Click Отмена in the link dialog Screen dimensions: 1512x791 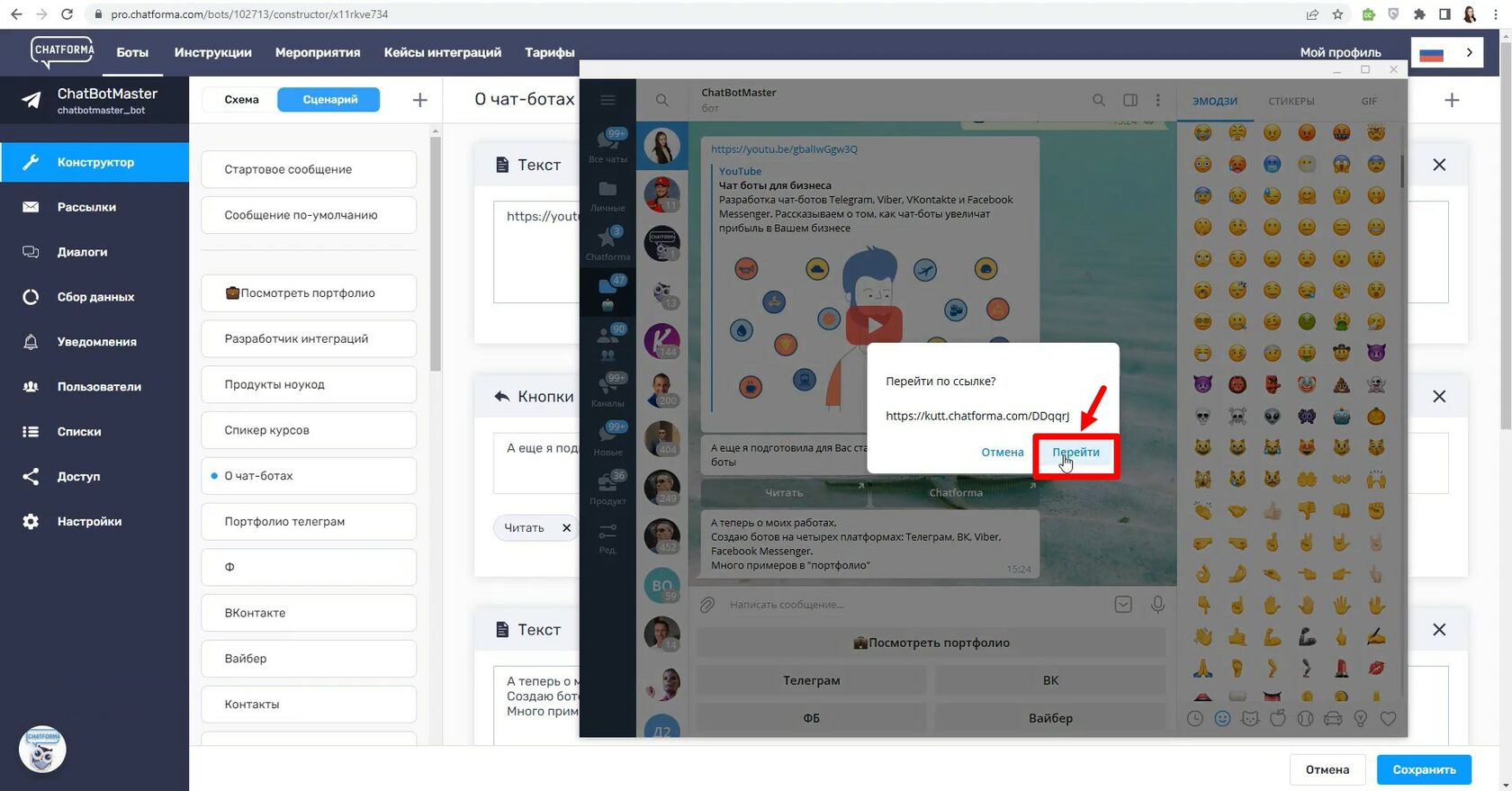1003,452
